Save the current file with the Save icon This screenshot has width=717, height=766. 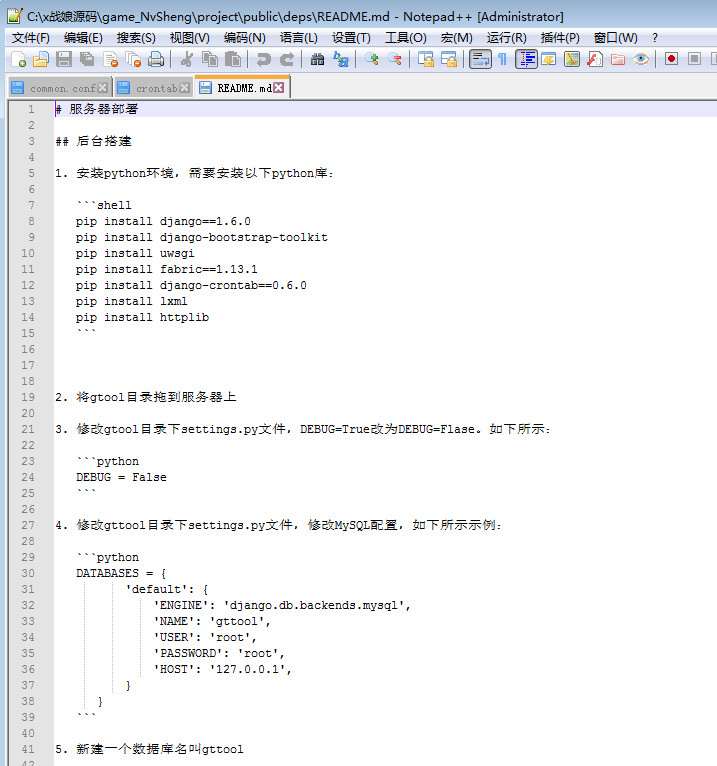64,60
